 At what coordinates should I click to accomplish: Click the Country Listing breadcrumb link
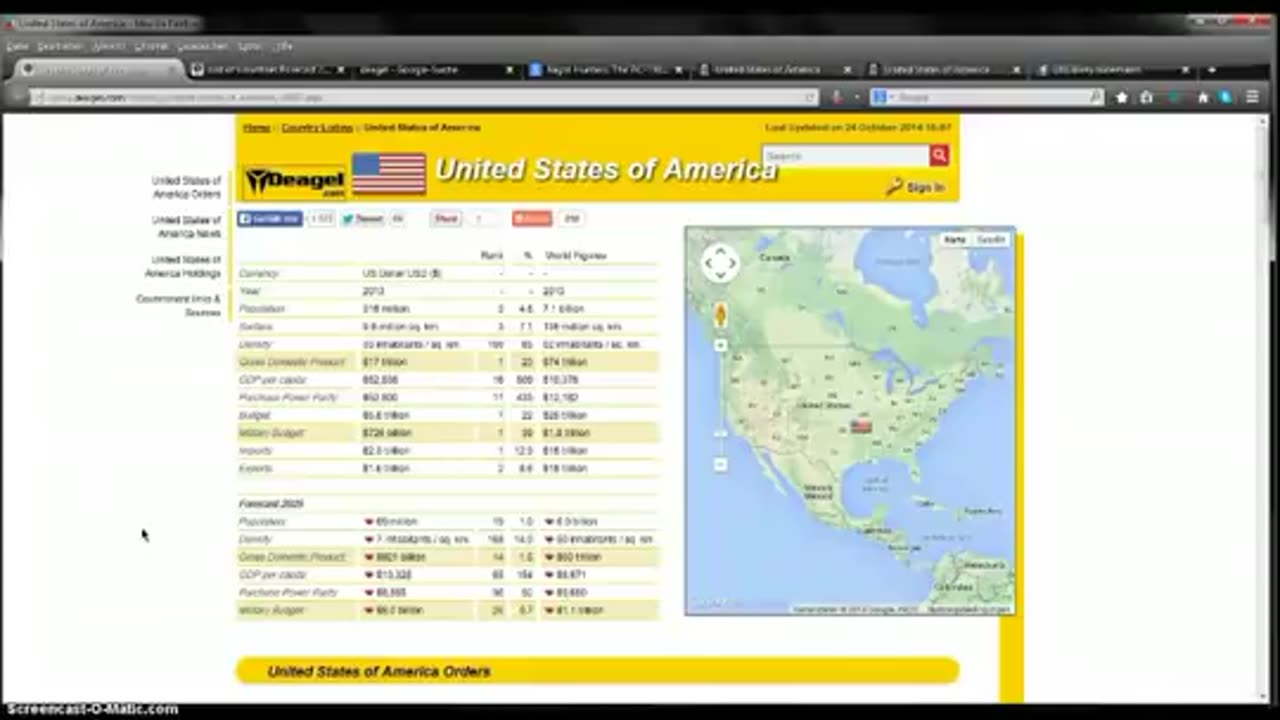[x=317, y=128]
